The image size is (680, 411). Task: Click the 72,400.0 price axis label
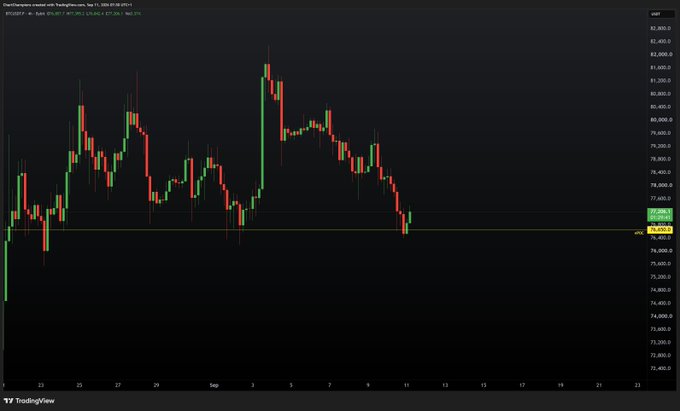[x=660, y=369]
